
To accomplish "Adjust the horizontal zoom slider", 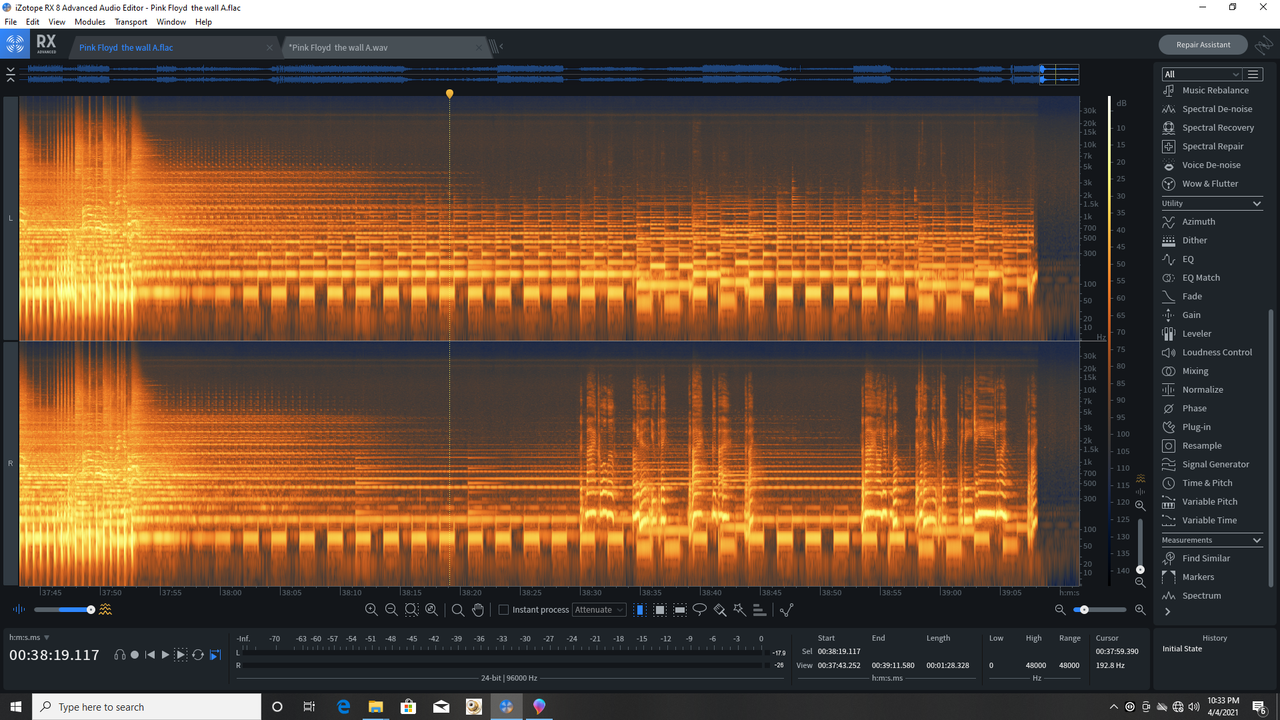I will click(1100, 609).
